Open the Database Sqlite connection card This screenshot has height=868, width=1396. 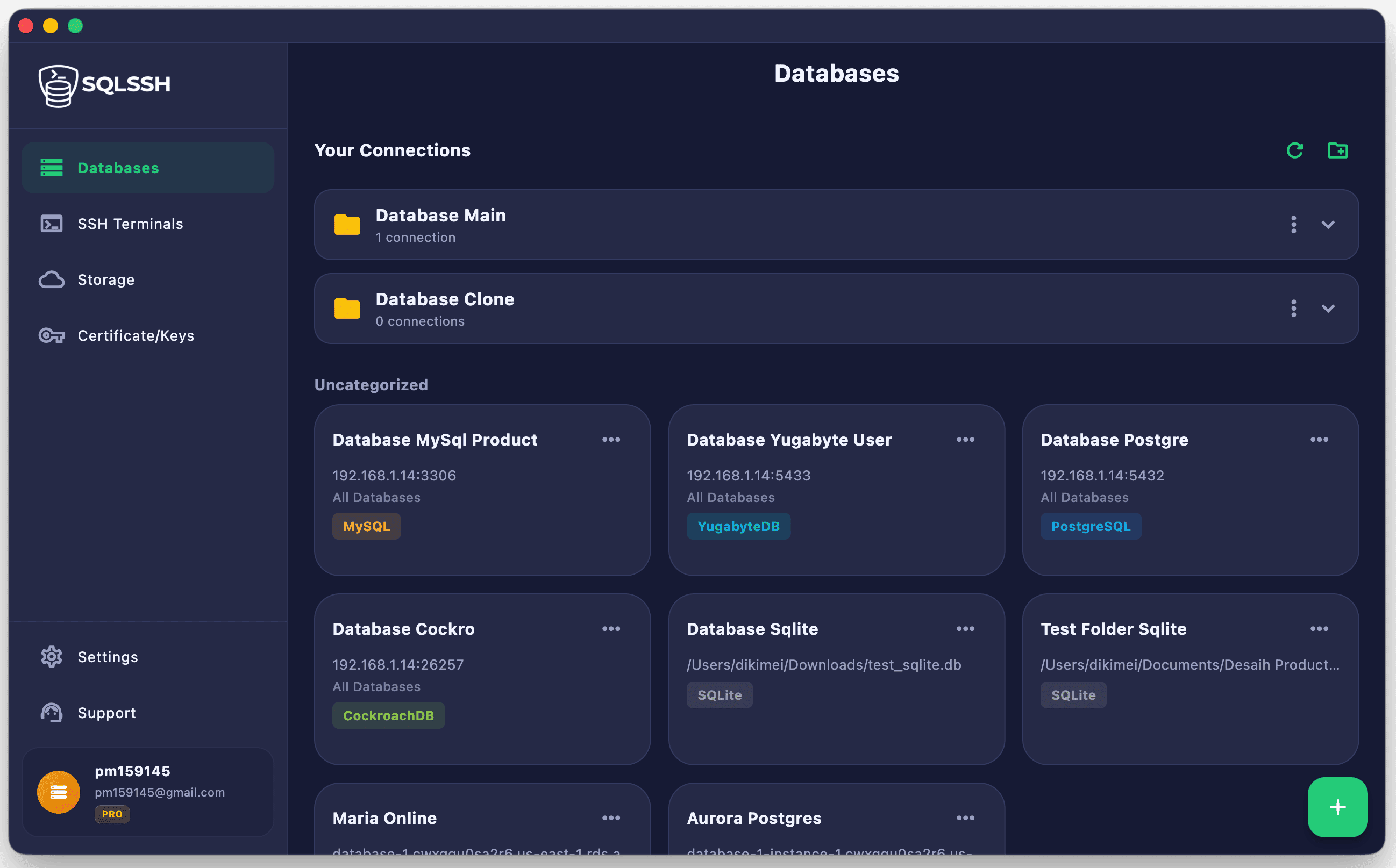[836, 679]
